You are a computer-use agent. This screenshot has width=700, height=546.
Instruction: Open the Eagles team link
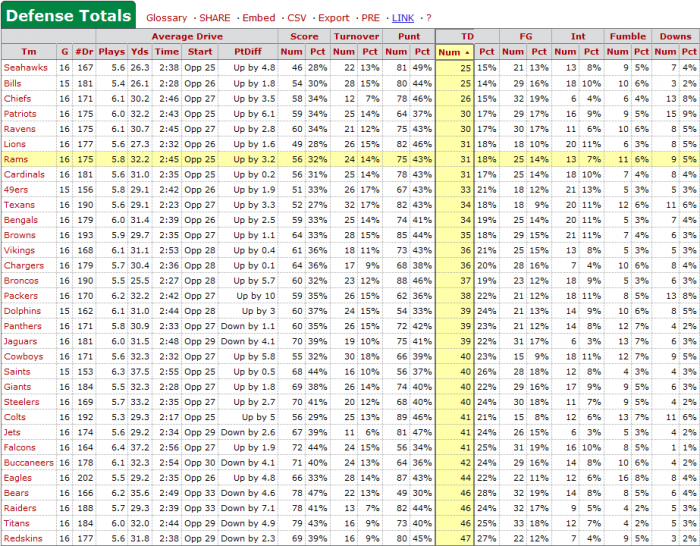click(18, 478)
